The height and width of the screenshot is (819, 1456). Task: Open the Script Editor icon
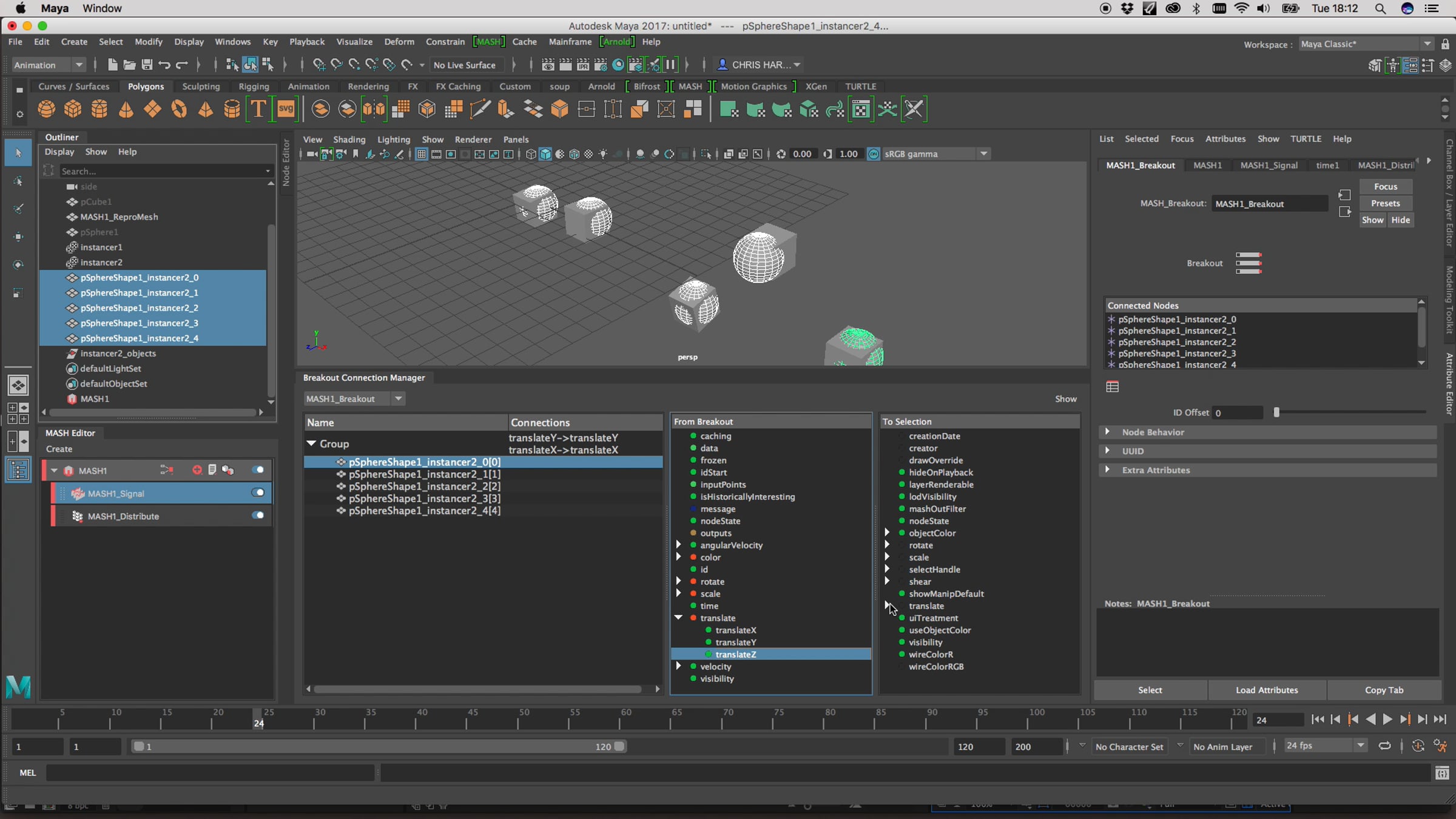1442,773
